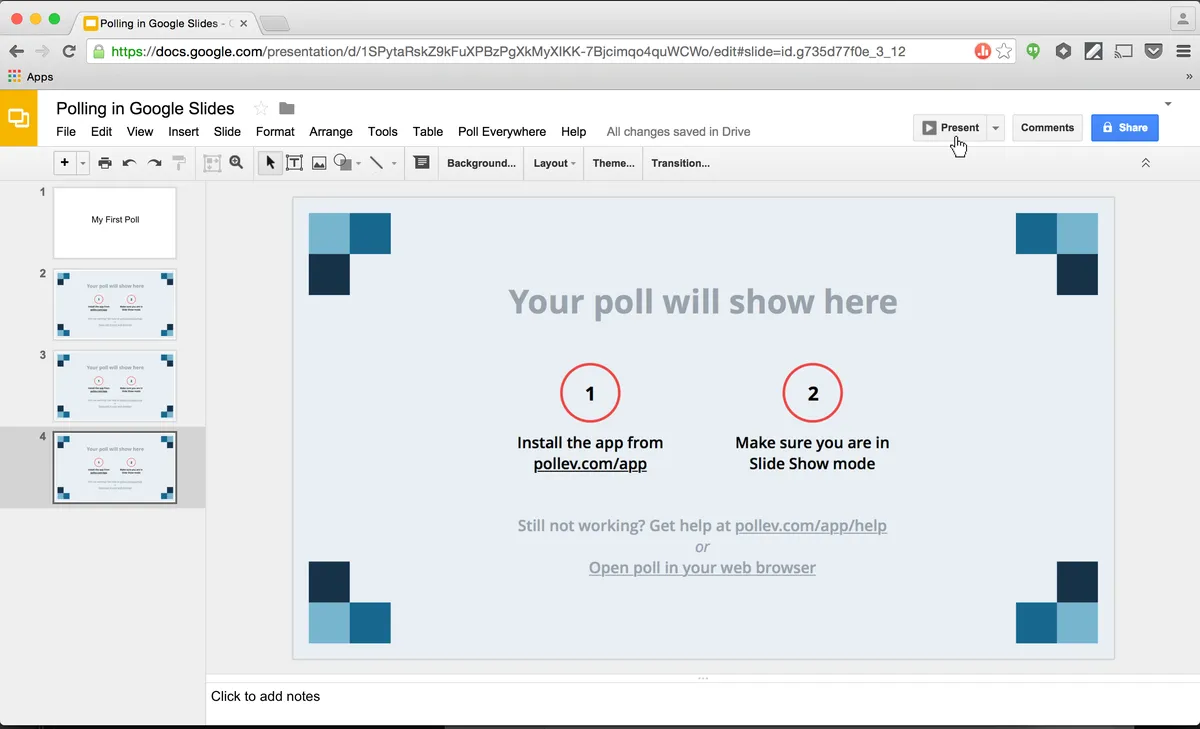1200x729 pixels.
Task: Select slide 3 thumbnail
Action: point(115,386)
